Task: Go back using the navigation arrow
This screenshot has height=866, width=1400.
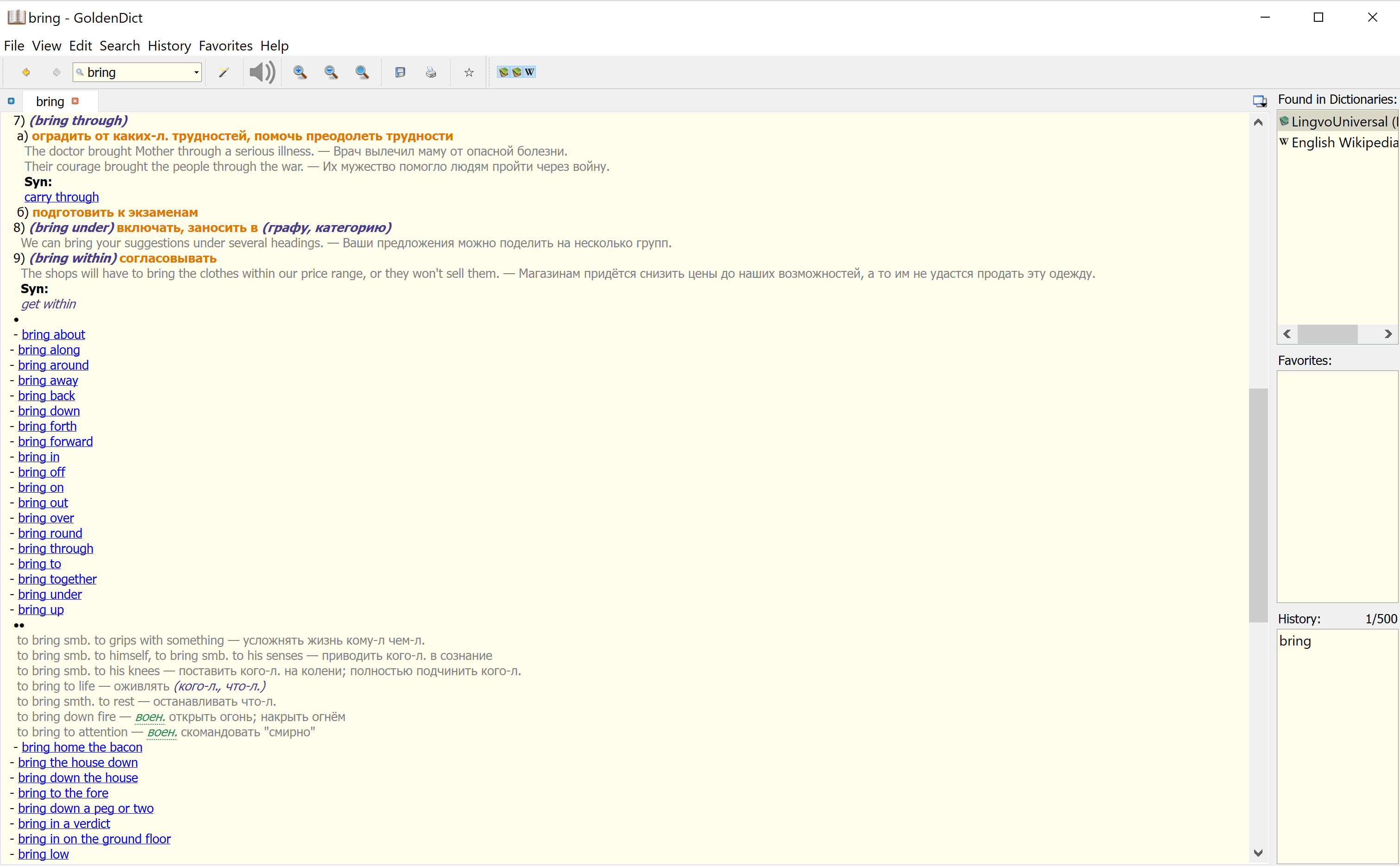Action: coord(26,72)
